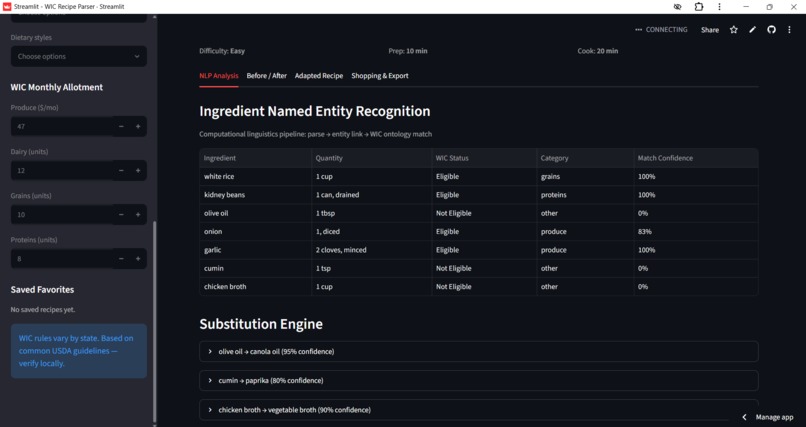The height and width of the screenshot is (427, 806).
Task: Click the Share button
Action: click(710, 30)
